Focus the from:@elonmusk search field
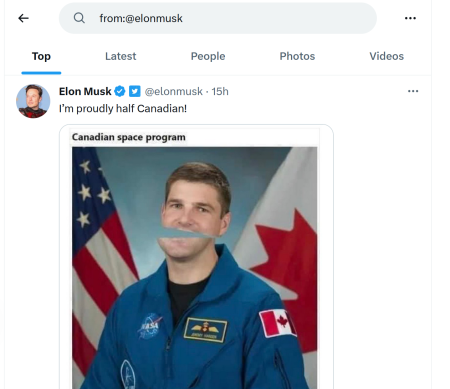 click(218, 18)
